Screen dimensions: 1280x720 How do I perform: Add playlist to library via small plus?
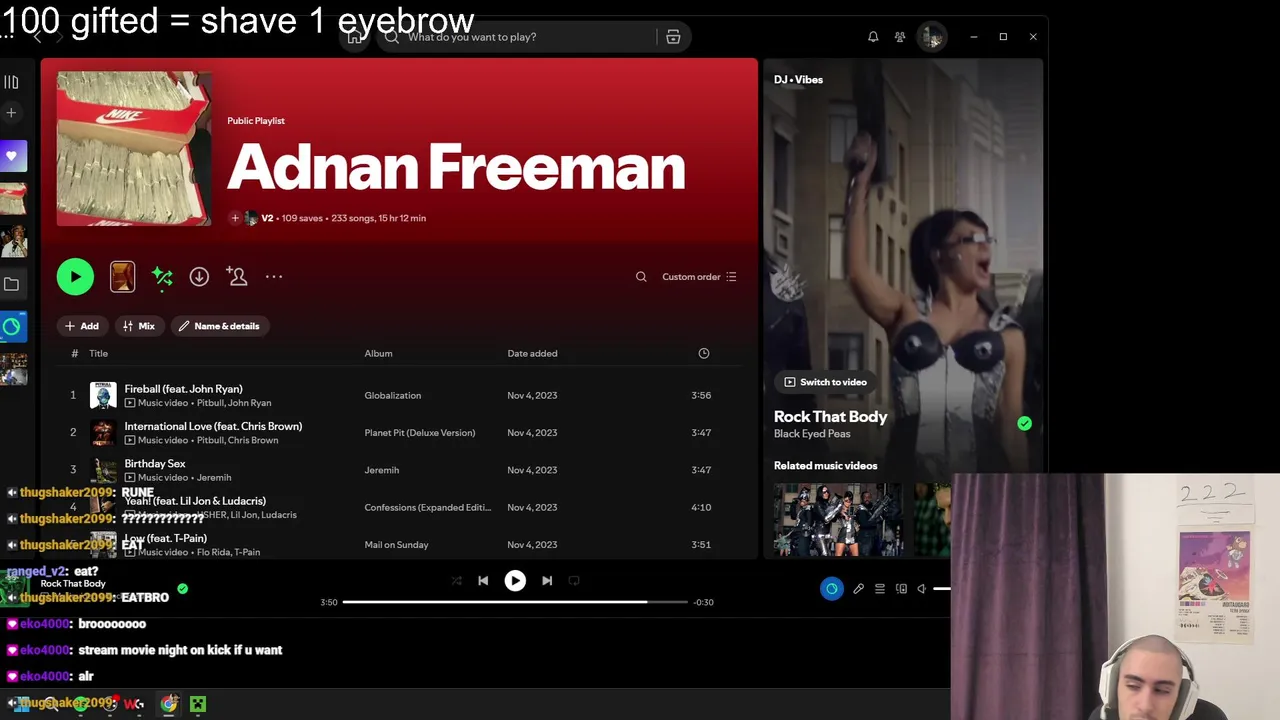click(235, 218)
